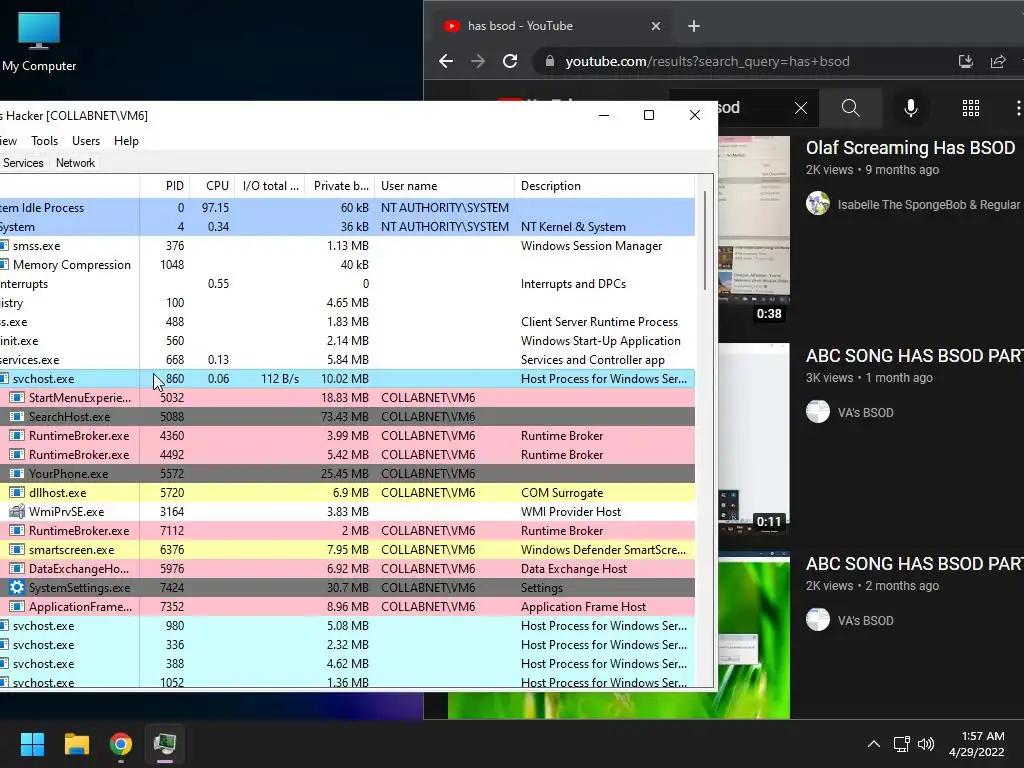Screen dimensions: 1024x768
Task: Select svchost.exe with PID 860
Action: 347,379
